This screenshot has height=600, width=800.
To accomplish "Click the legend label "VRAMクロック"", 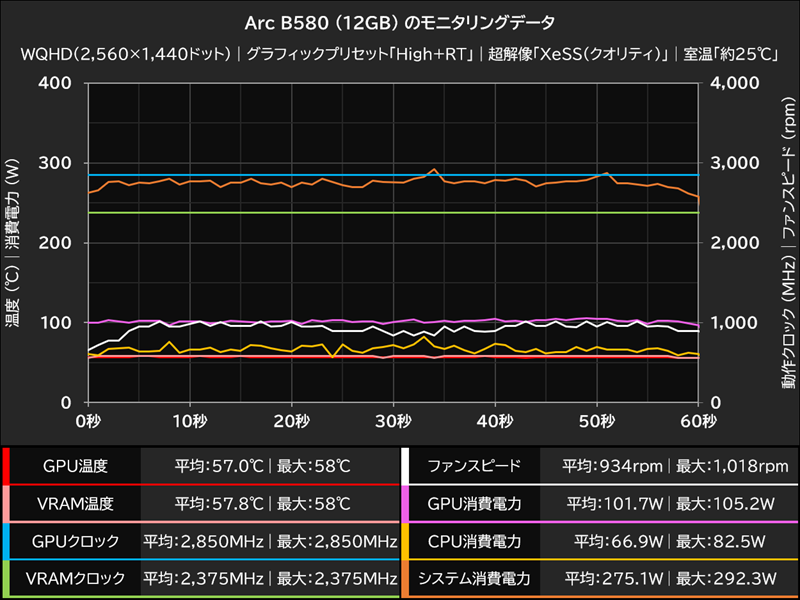I will [75, 578].
